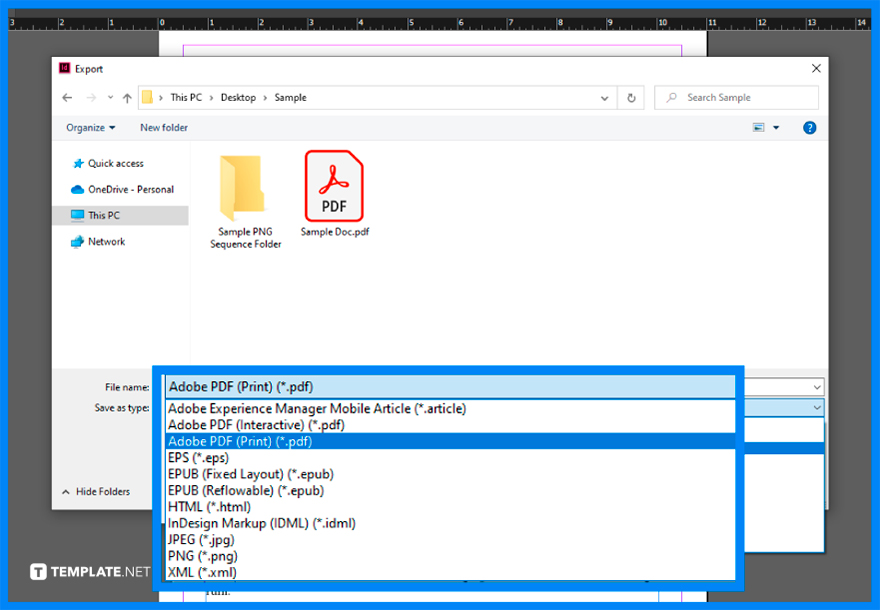880x610 pixels.
Task: Click the InDesign logo on the Export title bar
Action: pyautogui.click(x=64, y=68)
